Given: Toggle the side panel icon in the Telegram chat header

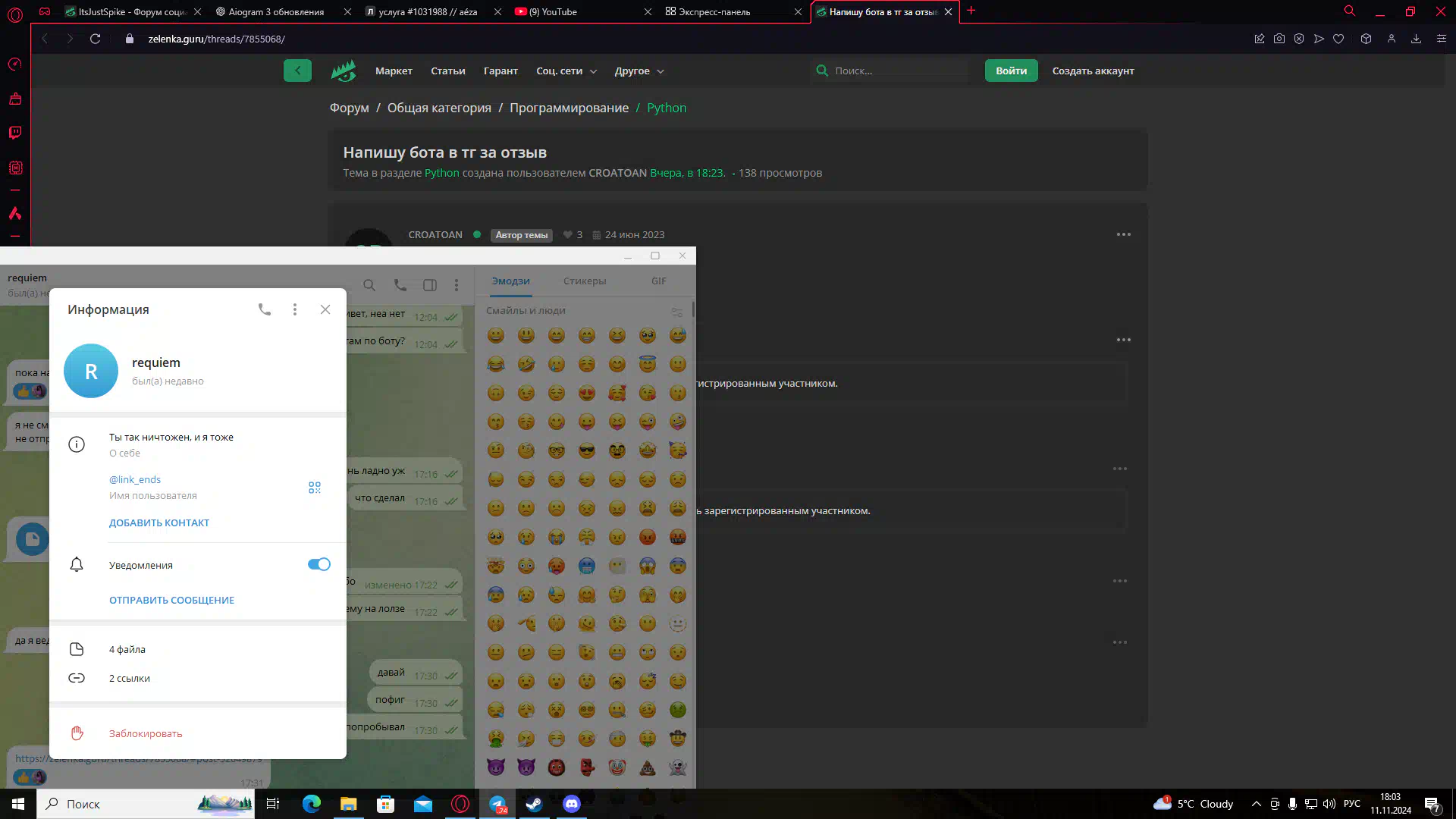Looking at the screenshot, I should (x=430, y=285).
